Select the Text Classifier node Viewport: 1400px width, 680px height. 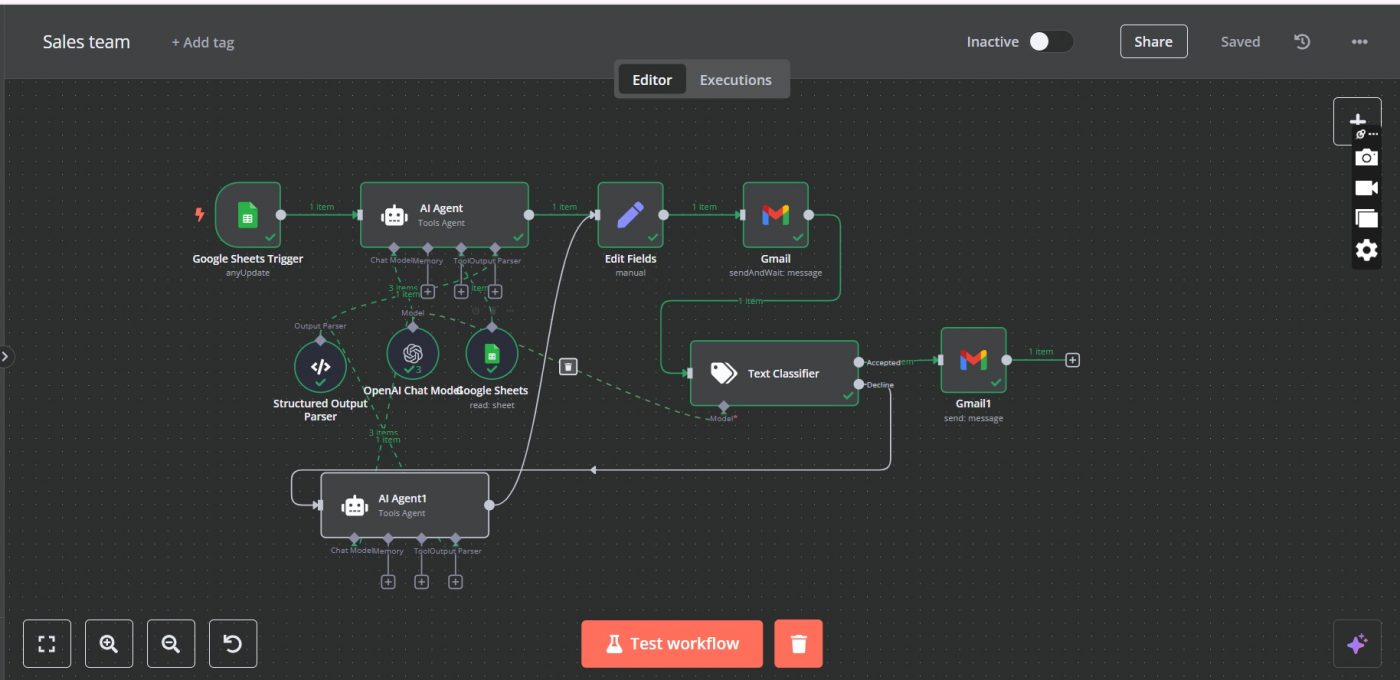coord(774,373)
